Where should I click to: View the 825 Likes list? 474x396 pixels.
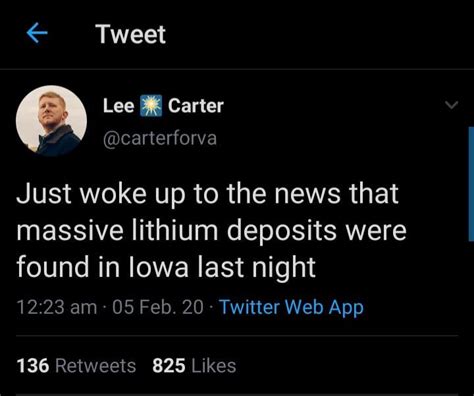(194, 365)
